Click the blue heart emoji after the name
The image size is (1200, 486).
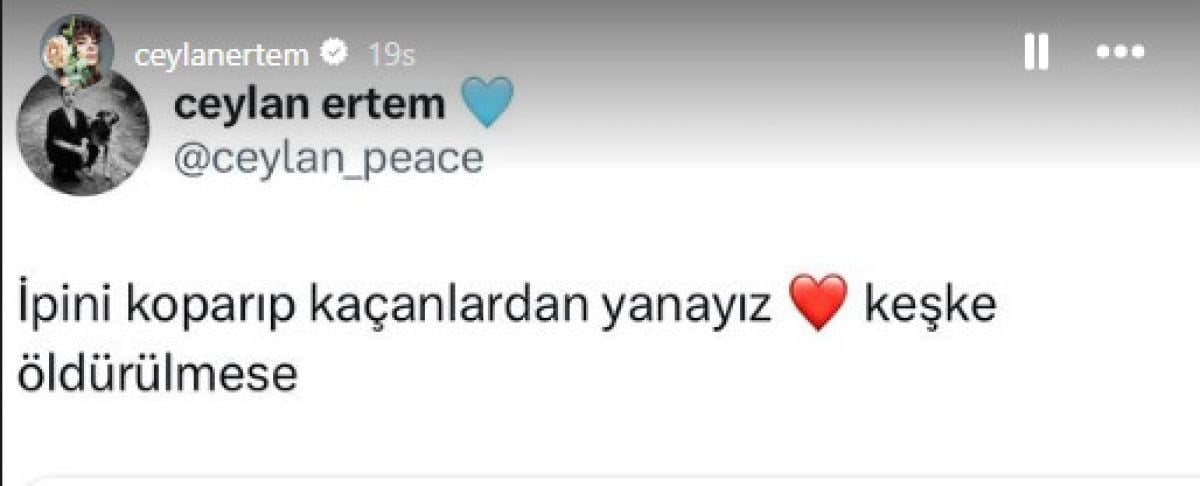[489, 103]
